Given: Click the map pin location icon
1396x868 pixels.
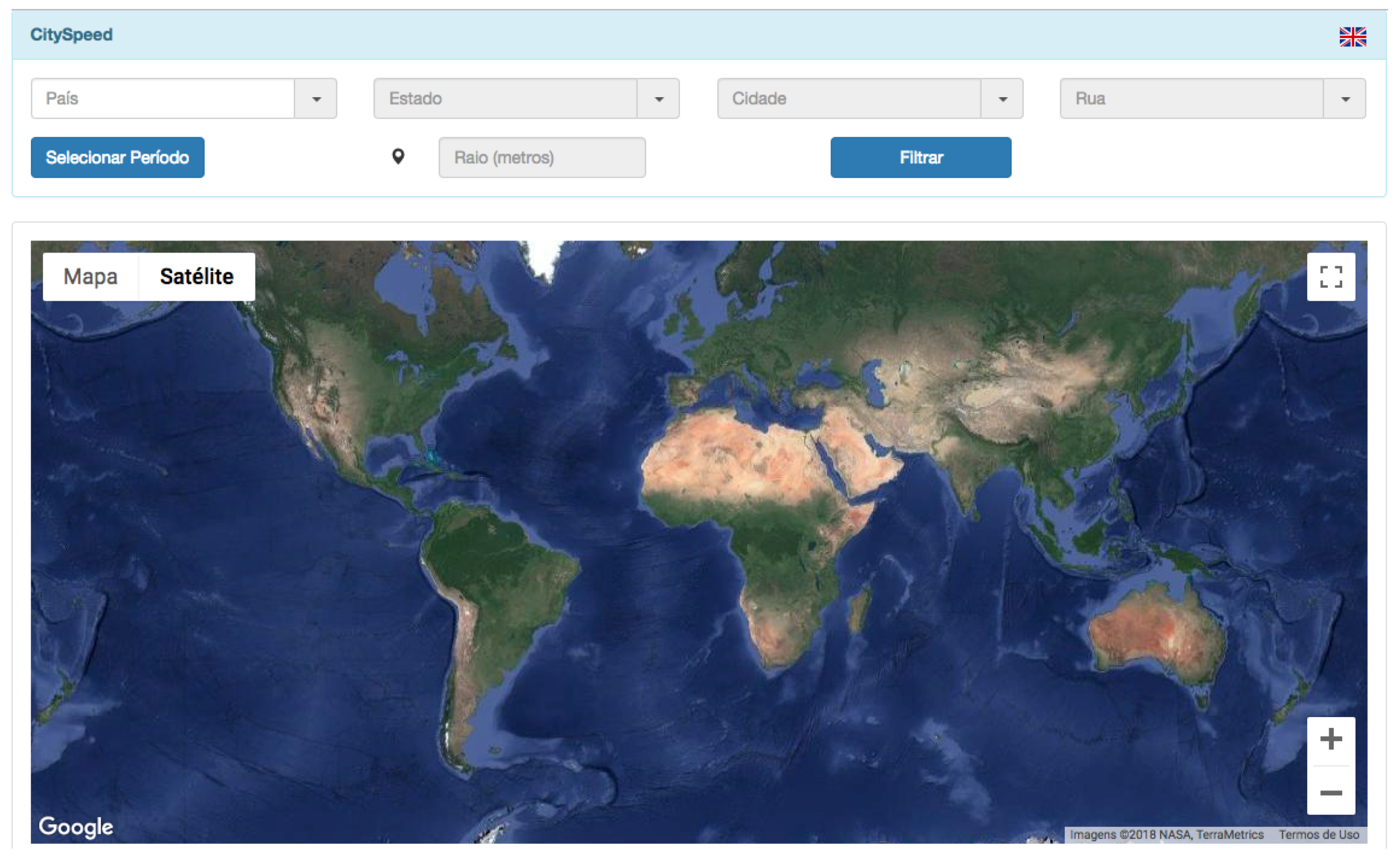Looking at the screenshot, I should [x=398, y=156].
